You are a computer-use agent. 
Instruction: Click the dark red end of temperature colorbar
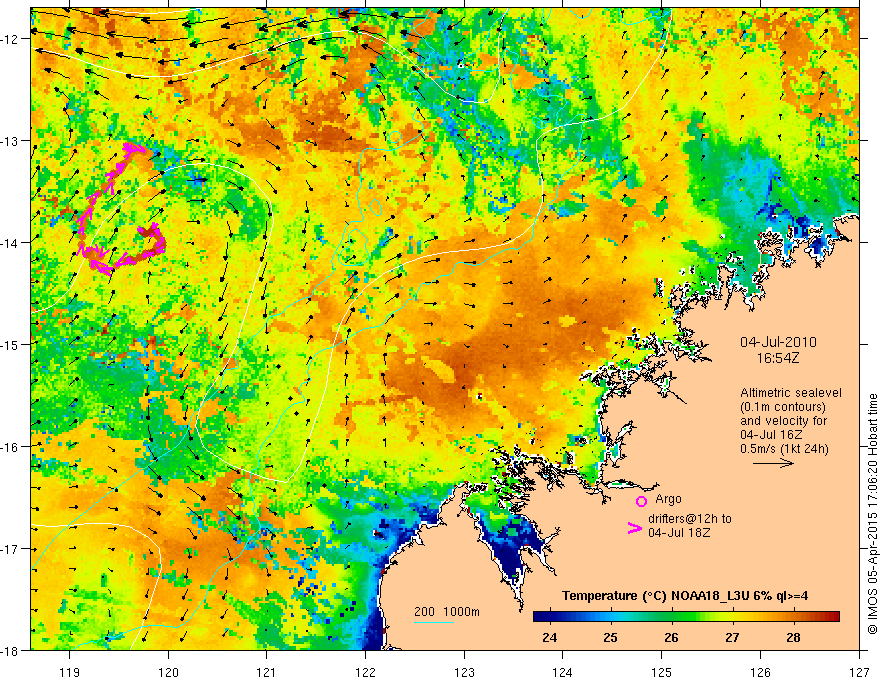coord(833,617)
